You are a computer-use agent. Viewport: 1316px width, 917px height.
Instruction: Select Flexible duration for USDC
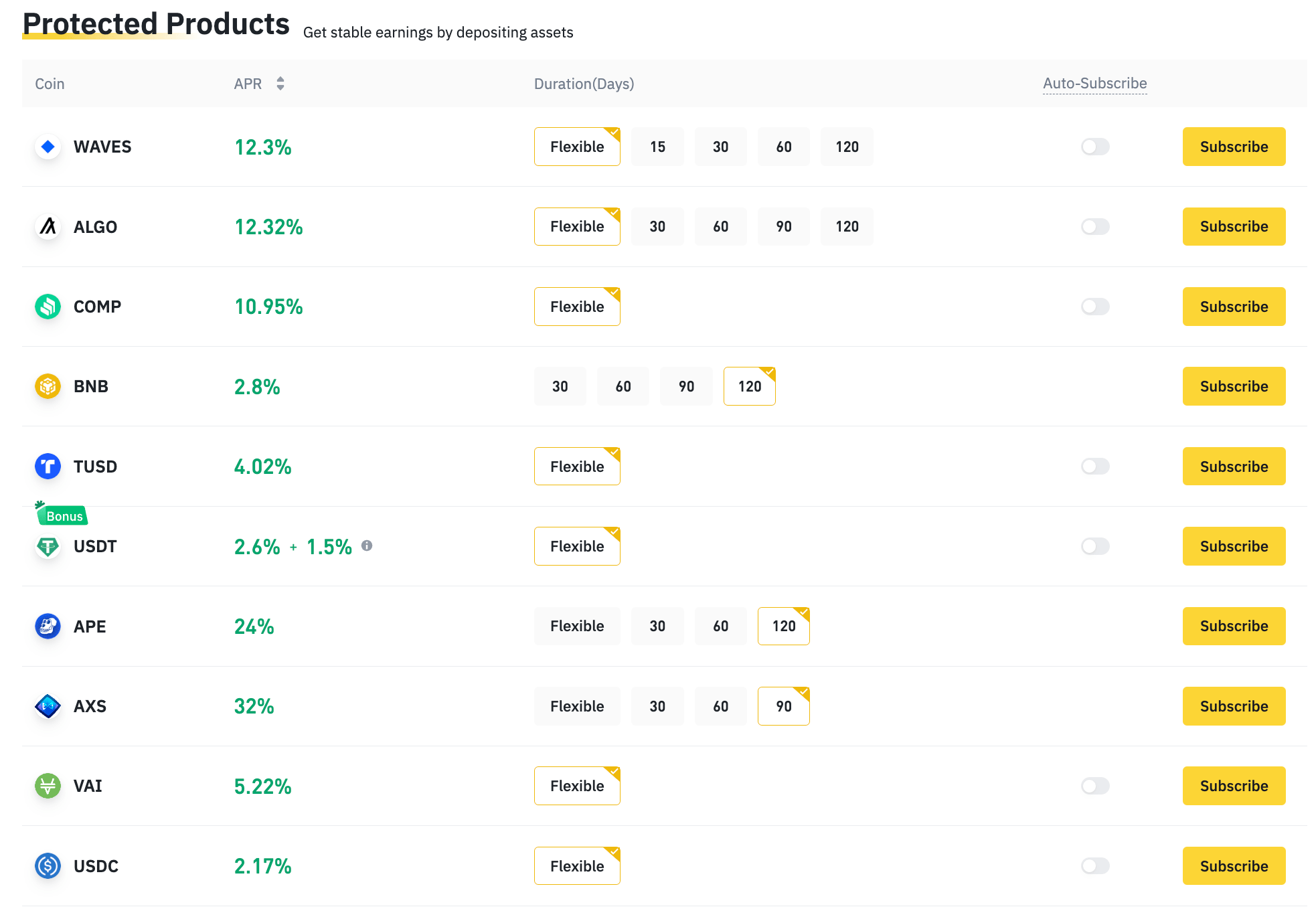tap(577, 866)
